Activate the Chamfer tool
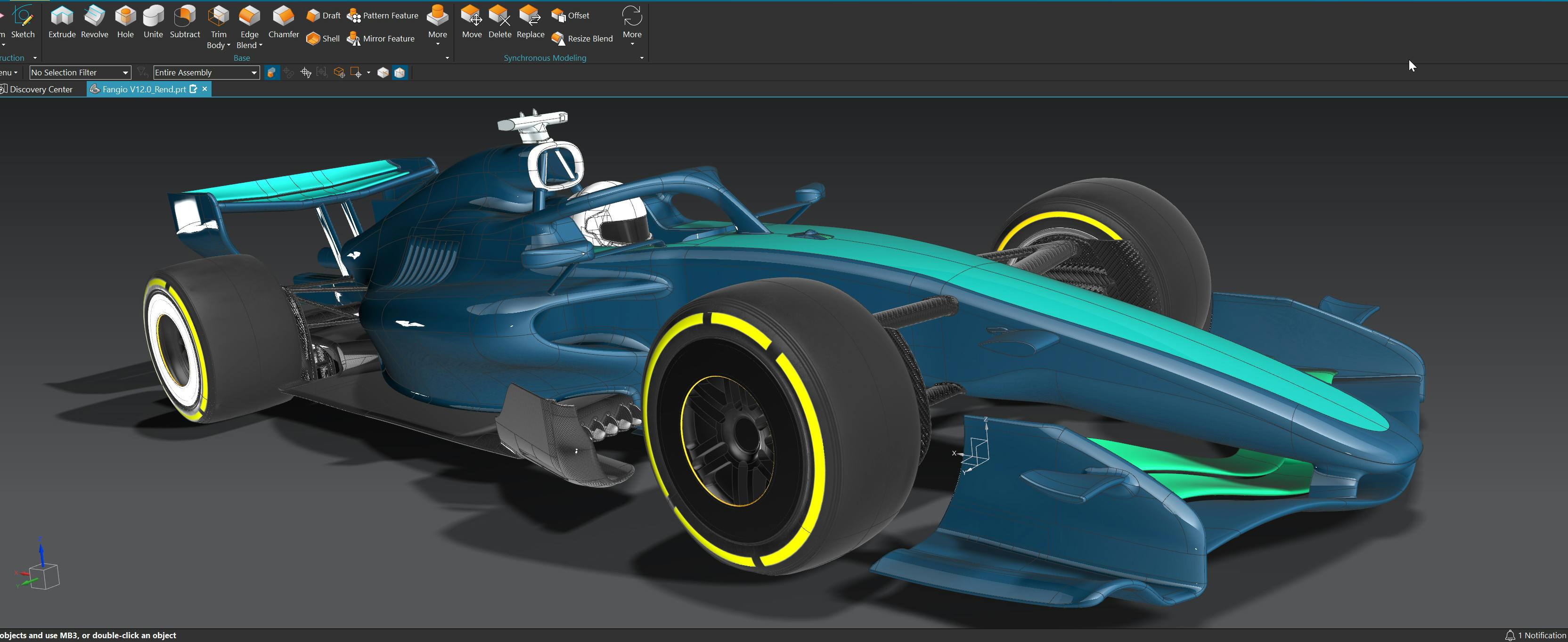The width and height of the screenshot is (1568, 642). point(283,22)
